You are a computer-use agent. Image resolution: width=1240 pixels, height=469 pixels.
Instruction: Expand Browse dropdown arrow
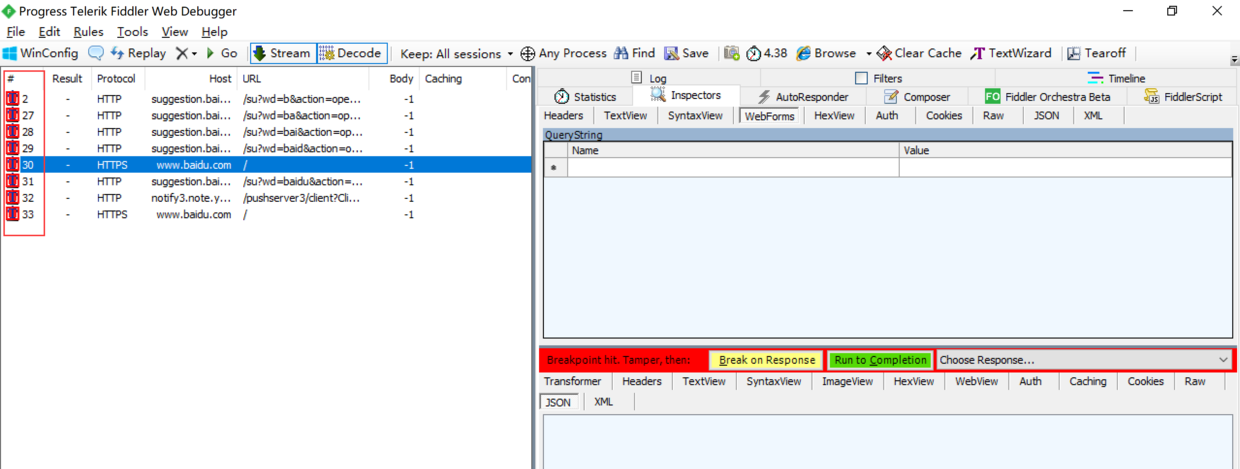(868, 53)
